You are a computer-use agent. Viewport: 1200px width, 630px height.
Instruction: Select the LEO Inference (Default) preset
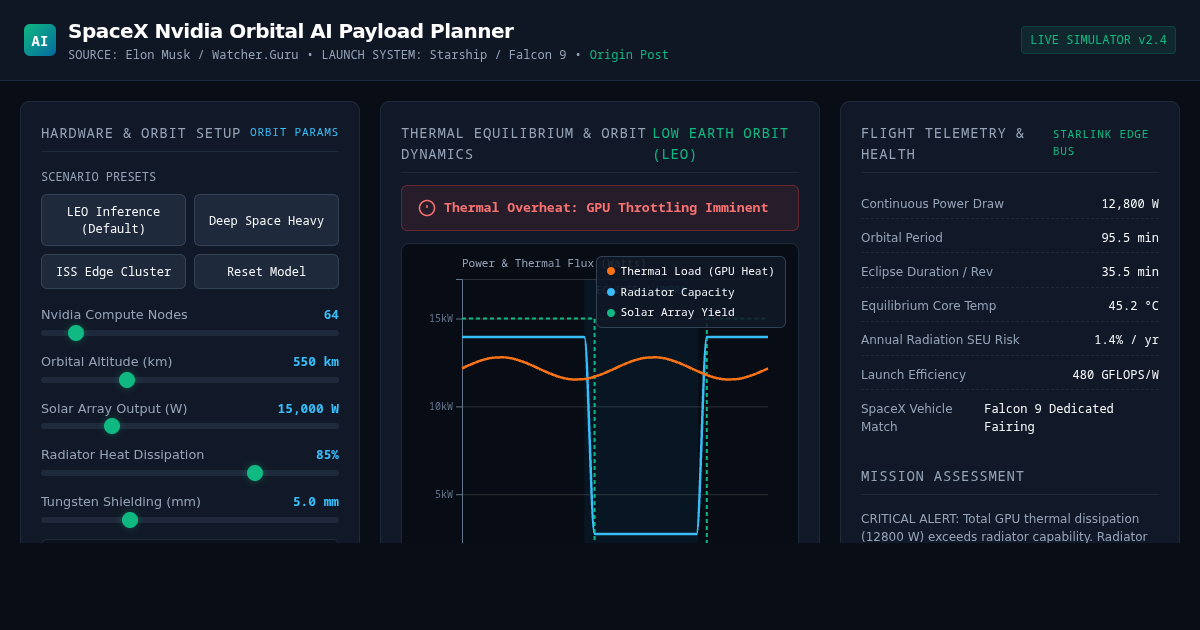pyautogui.click(x=113, y=220)
